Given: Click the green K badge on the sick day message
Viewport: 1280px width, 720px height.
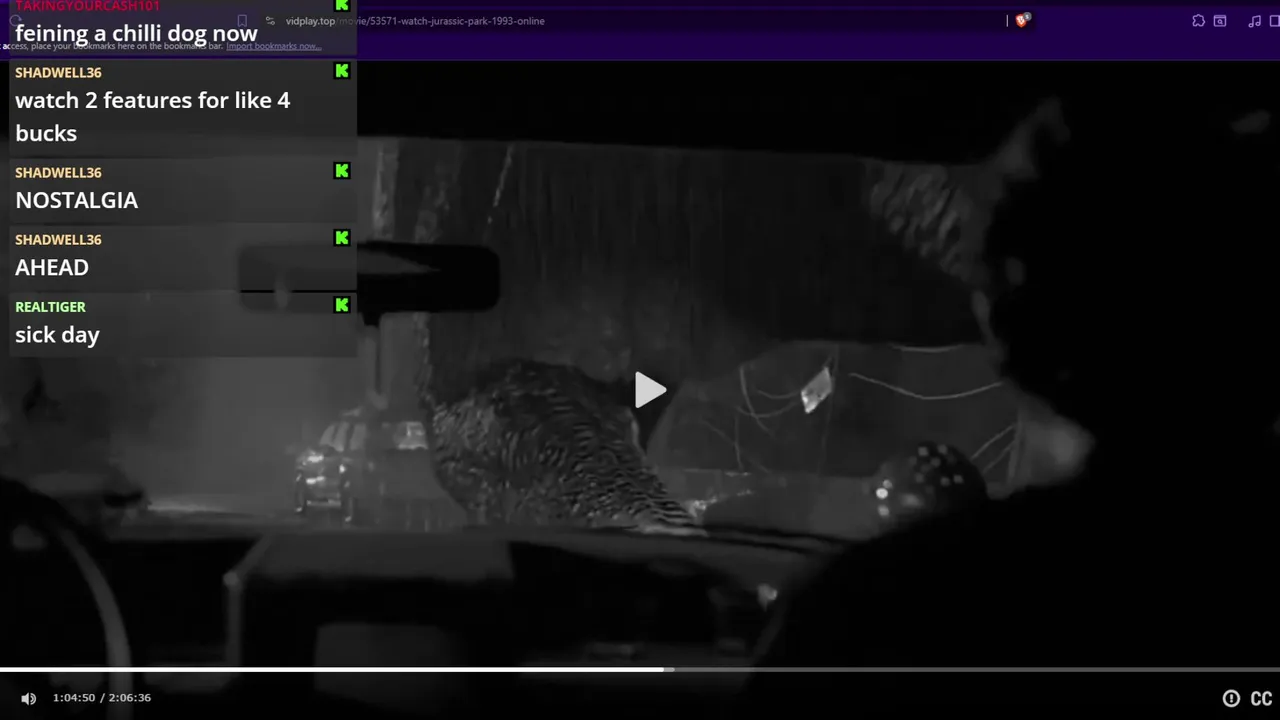Looking at the screenshot, I should click(342, 305).
